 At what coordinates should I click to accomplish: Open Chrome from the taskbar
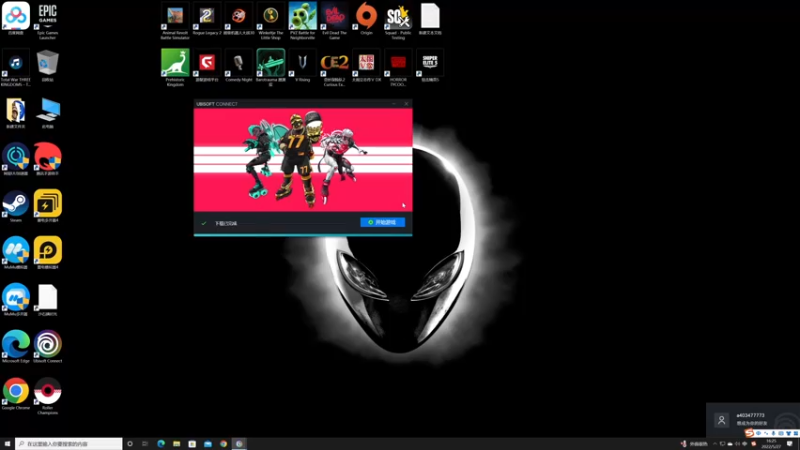click(x=223, y=444)
